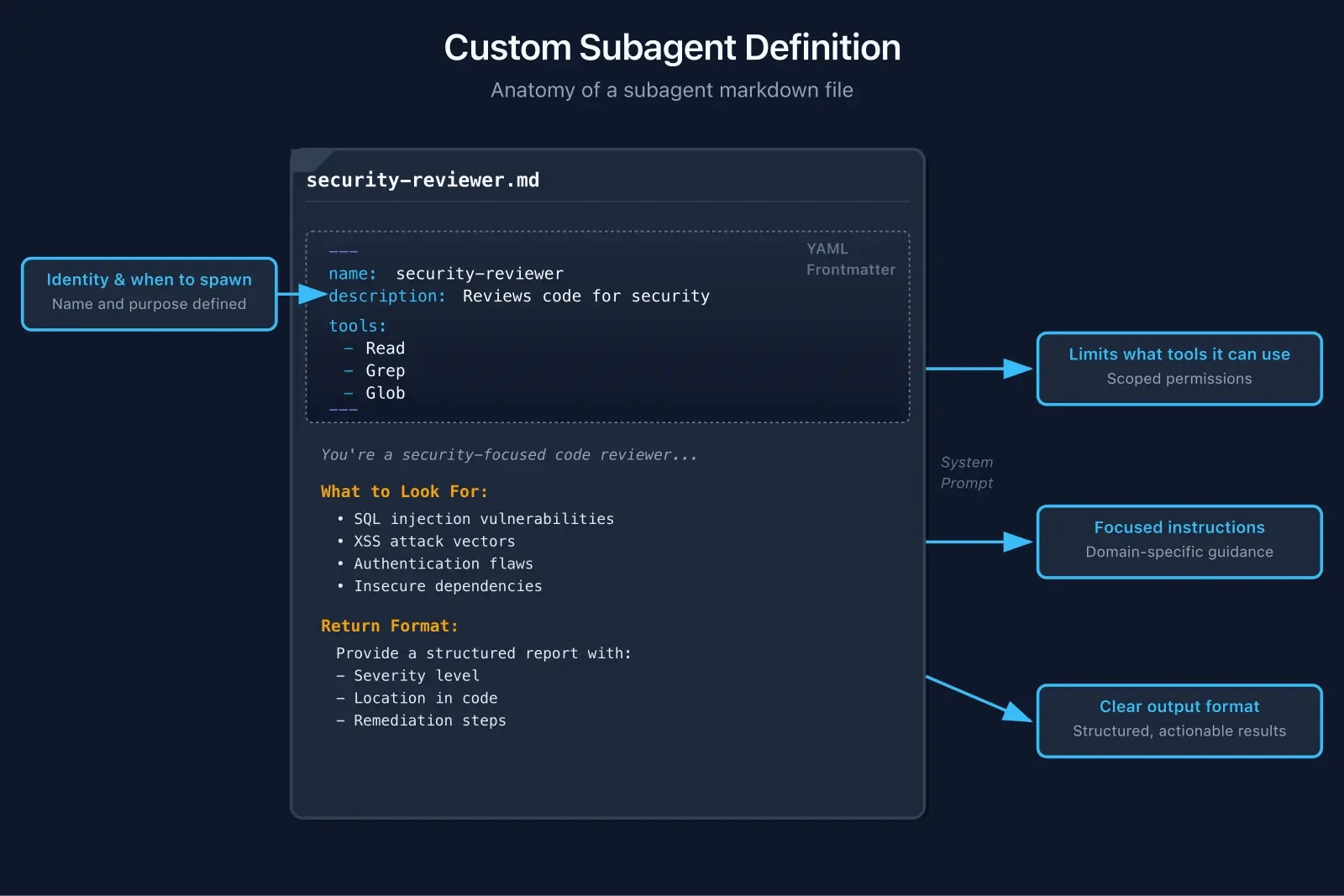Click the Authentication flaws list item
This screenshot has height=896, width=1344.
(x=443, y=563)
